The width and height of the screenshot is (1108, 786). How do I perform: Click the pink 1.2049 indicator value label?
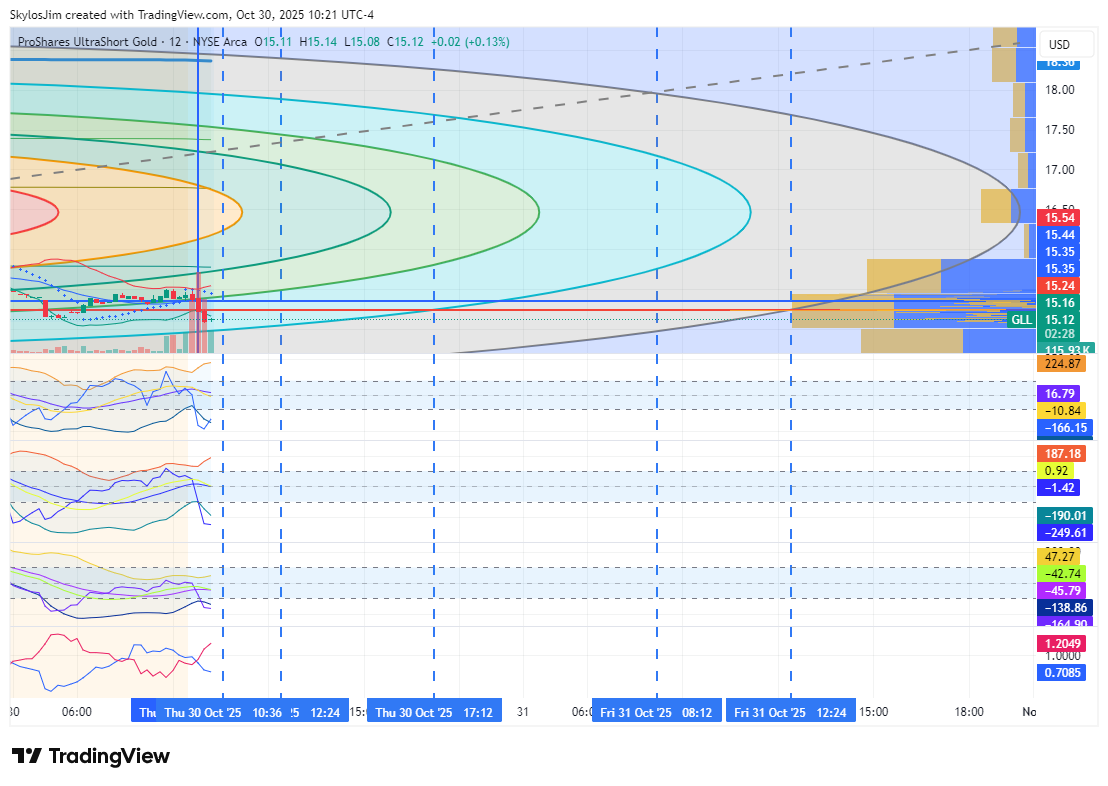1061,645
